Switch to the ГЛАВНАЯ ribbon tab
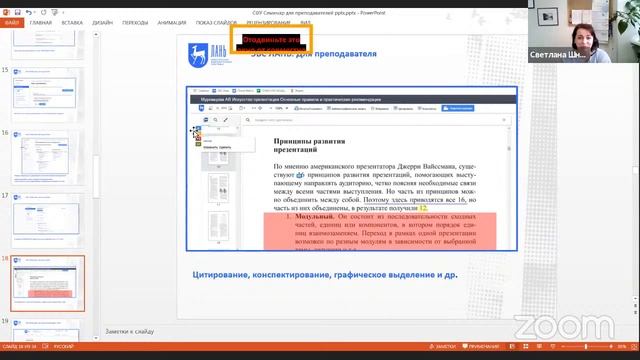Viewport: 640px width, 360px height. click(x=41, y=23)
